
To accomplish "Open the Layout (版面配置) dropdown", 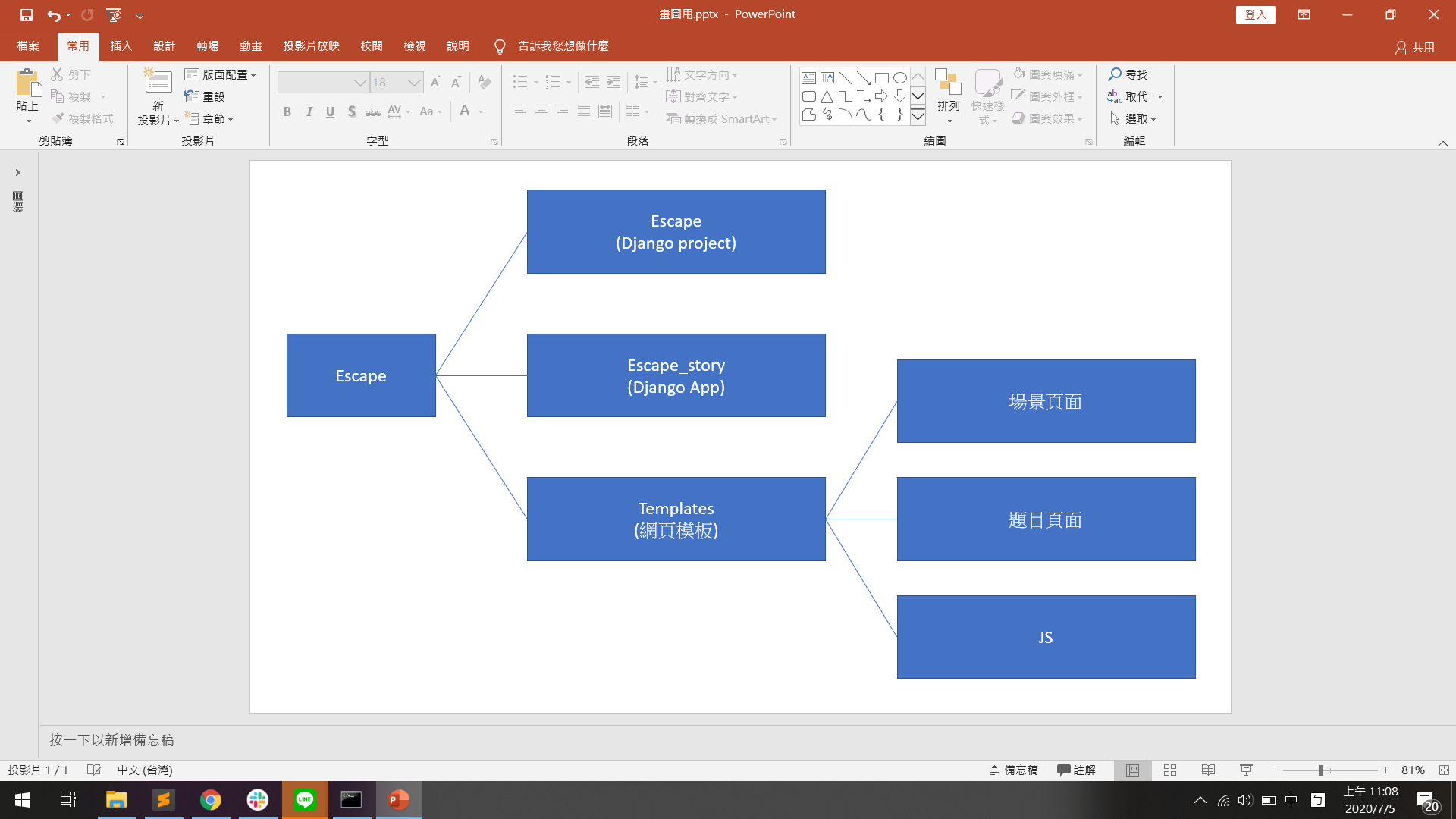I will pos(221,74).
